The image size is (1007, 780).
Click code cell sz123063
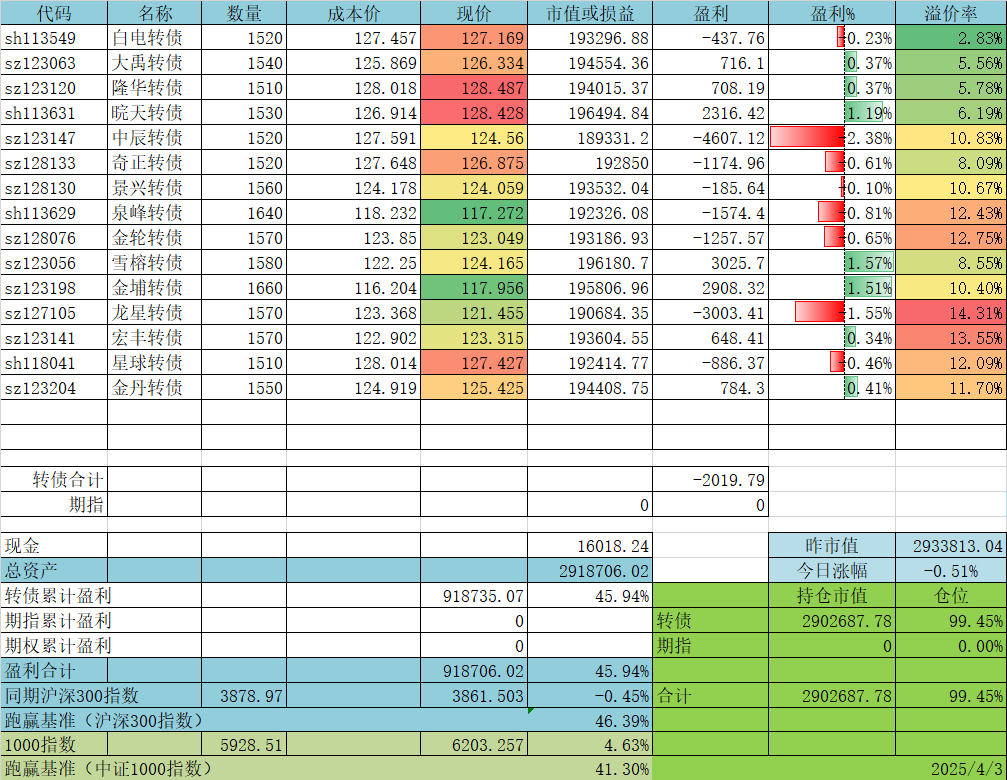point(54,63)
